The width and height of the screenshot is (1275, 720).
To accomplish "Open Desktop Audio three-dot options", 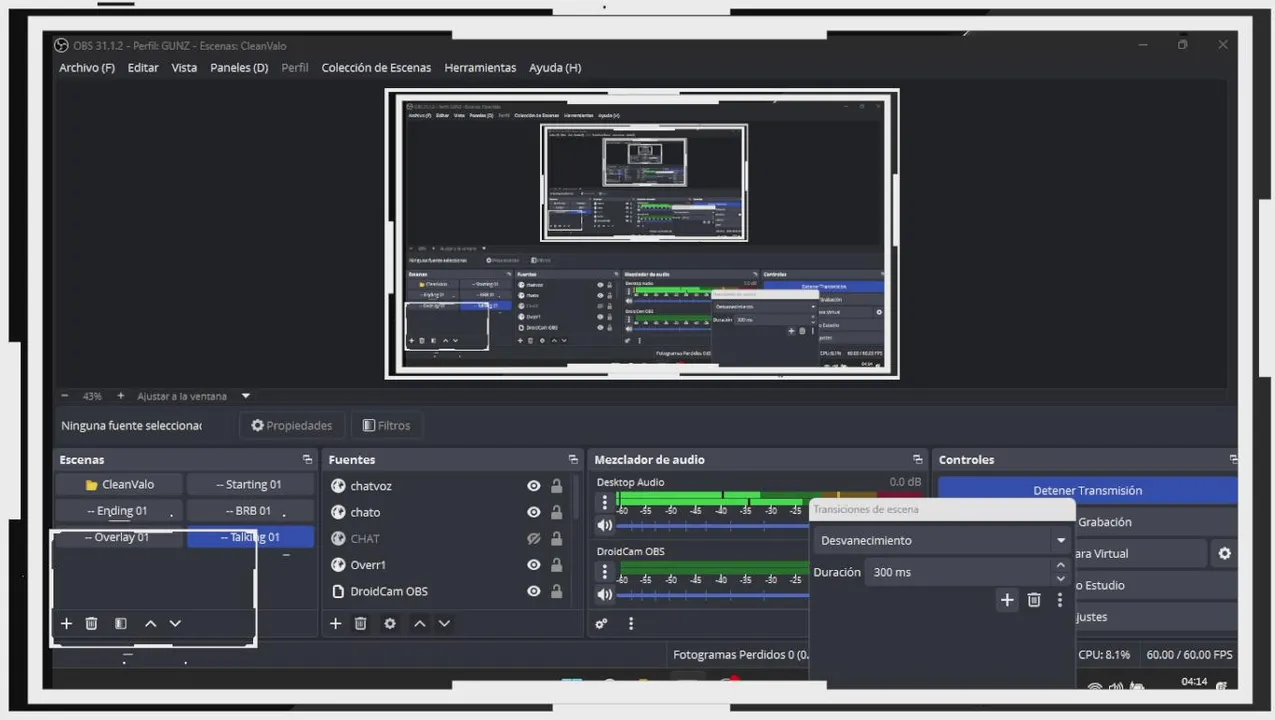I will click(604, 502).
